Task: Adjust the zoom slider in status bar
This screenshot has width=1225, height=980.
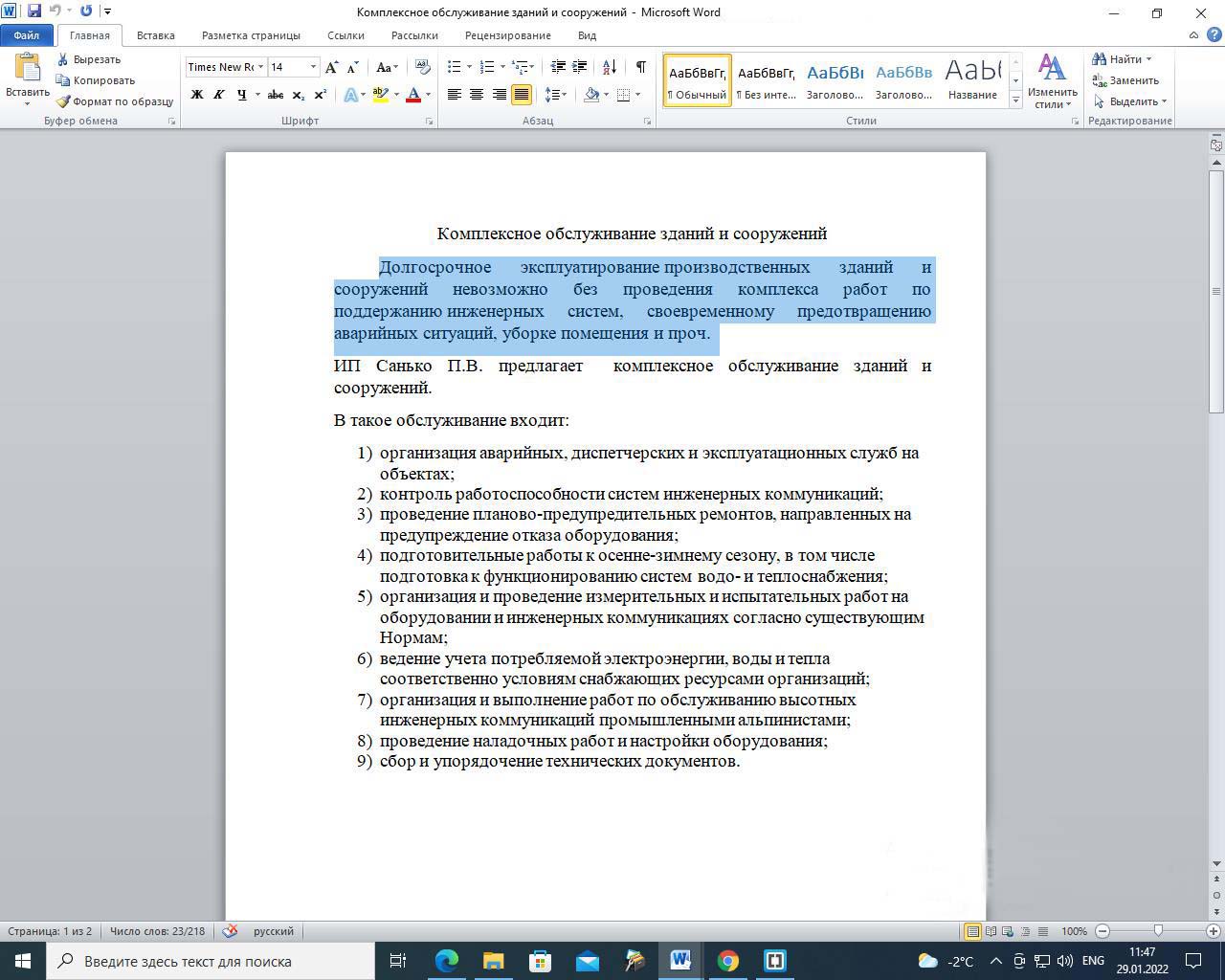Action: pyautogui.click(x=1158, y=931)
